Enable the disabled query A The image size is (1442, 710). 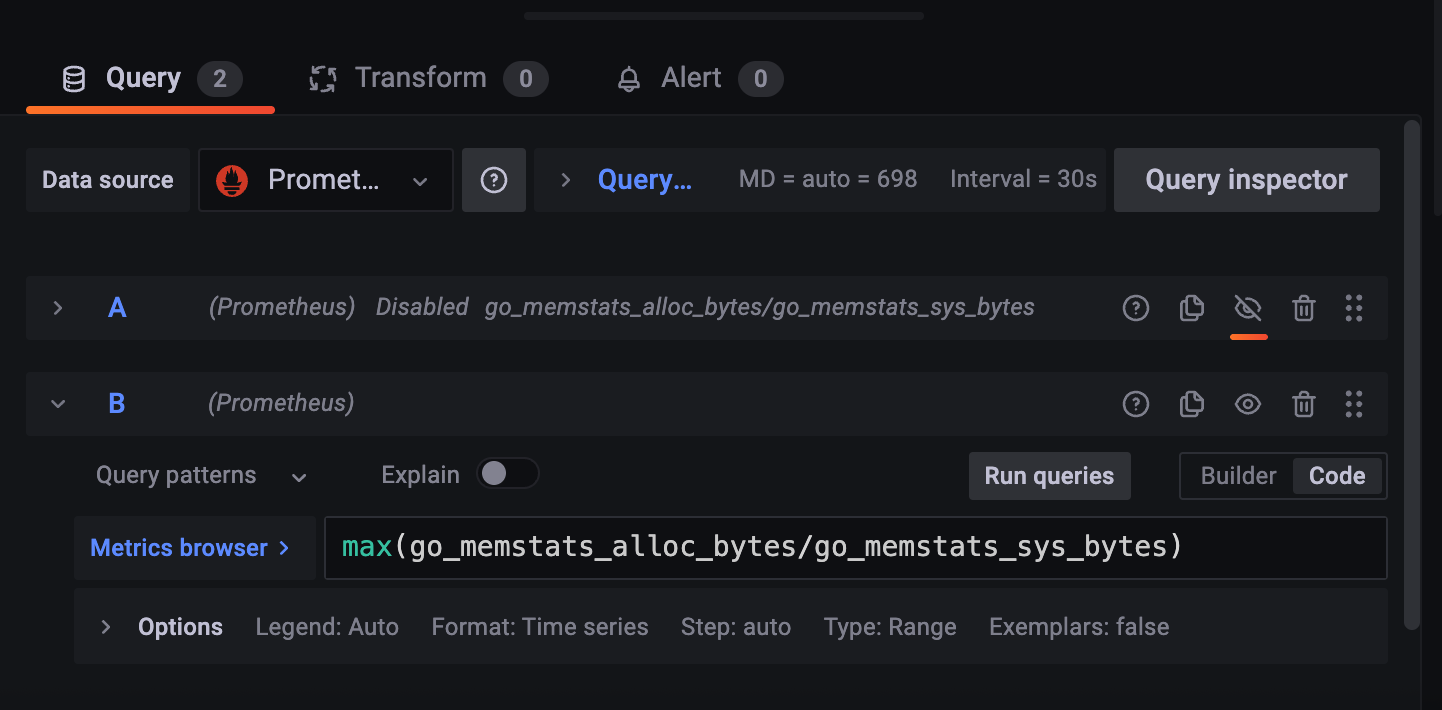tap(1247, 308)
